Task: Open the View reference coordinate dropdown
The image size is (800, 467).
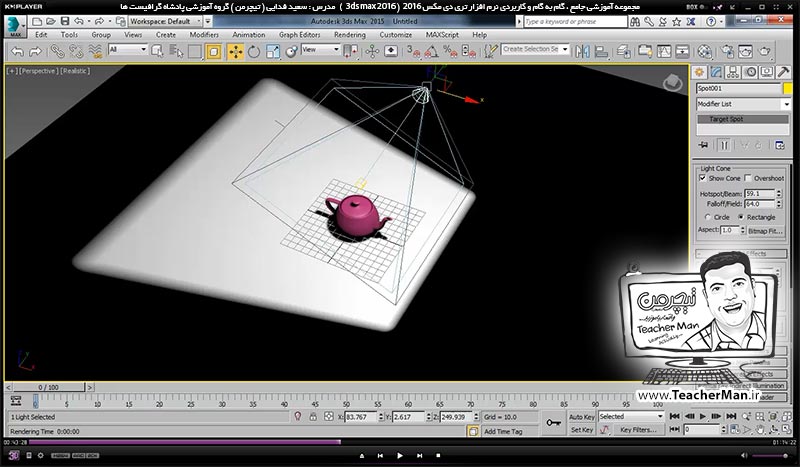Action: tap(320, 50)
